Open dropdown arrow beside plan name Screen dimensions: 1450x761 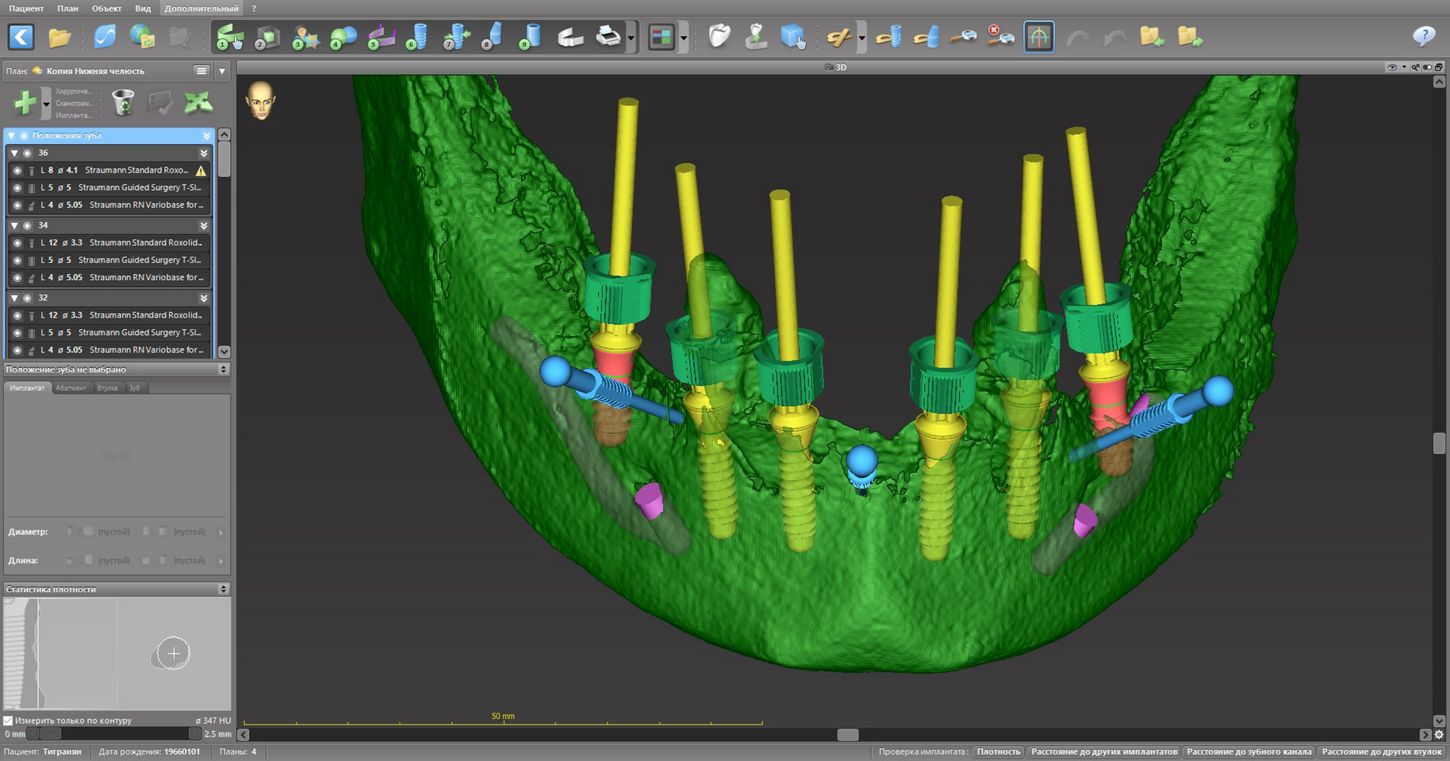(x=222, y=71)
